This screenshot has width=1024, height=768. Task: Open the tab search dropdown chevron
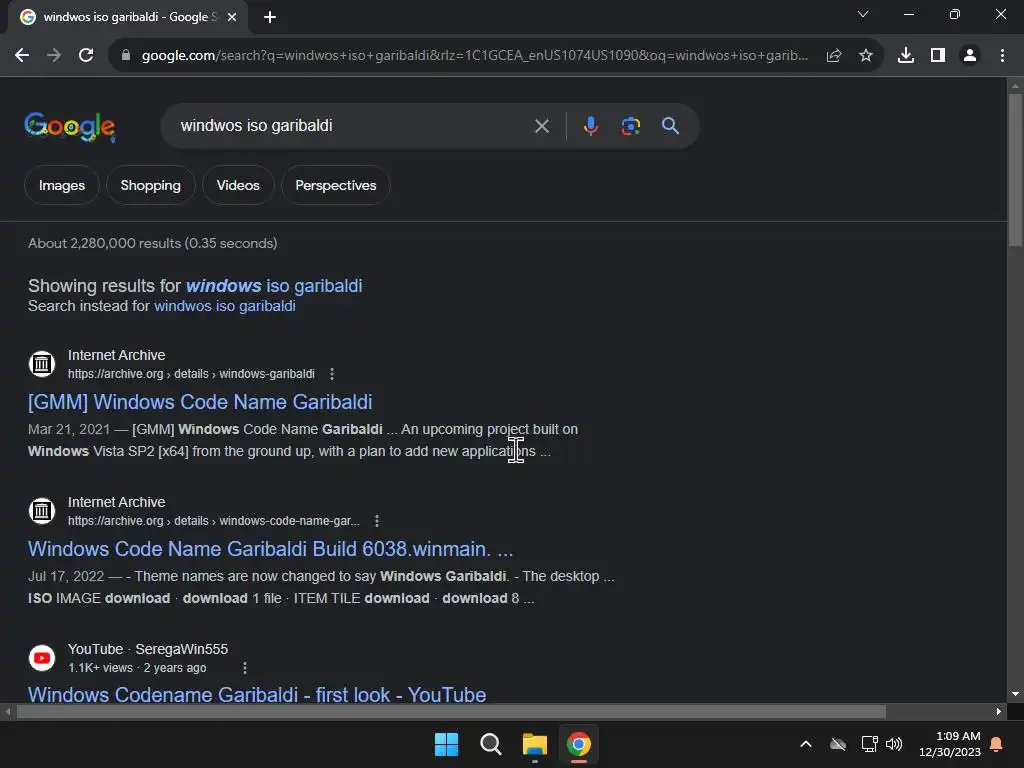[x=863, y=14]
